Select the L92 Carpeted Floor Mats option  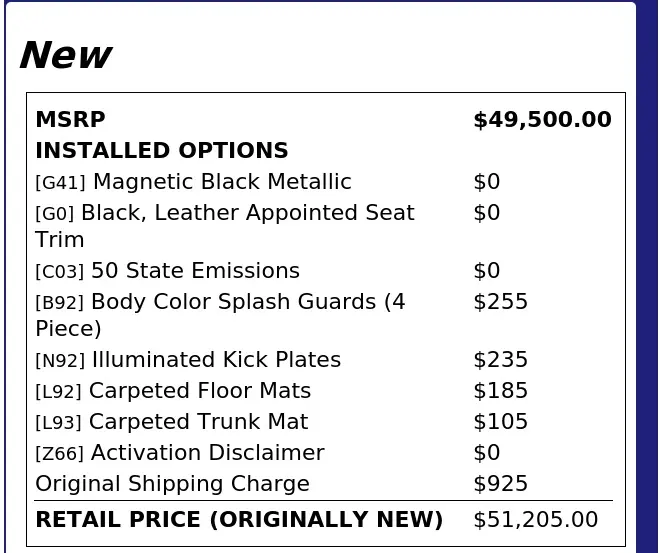(173, 391)
